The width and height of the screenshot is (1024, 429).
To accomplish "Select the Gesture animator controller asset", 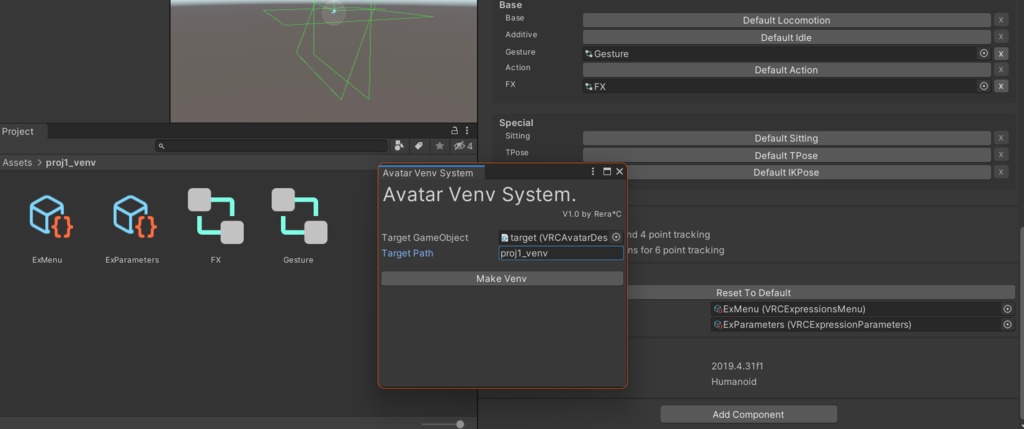I will pos(299,215).
